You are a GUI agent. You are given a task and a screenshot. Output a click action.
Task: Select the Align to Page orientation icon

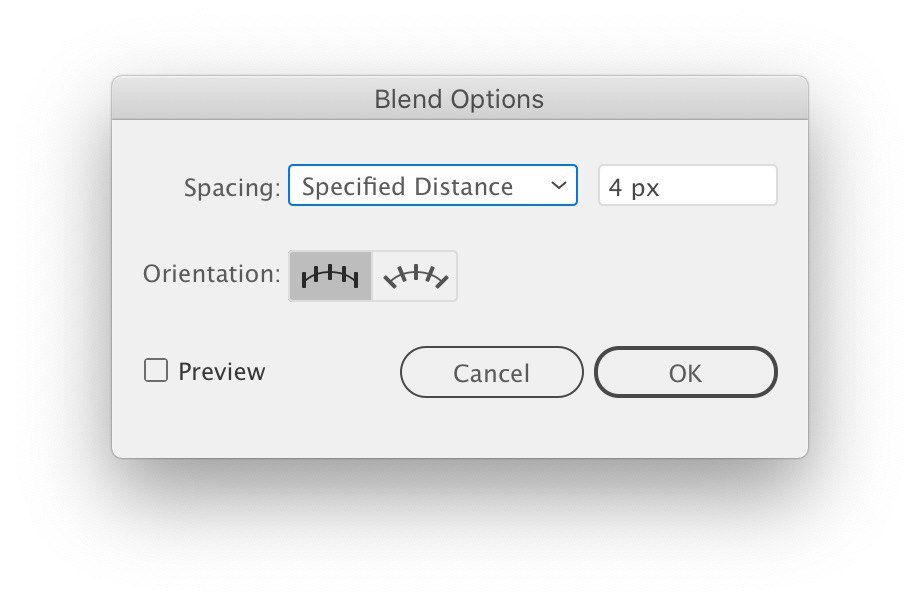click(330, 276)
